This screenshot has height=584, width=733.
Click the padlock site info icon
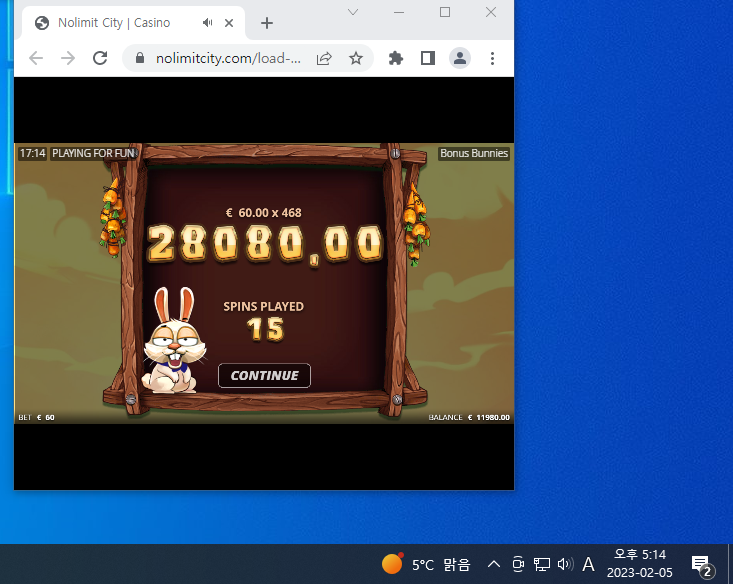tap(140, 58)
